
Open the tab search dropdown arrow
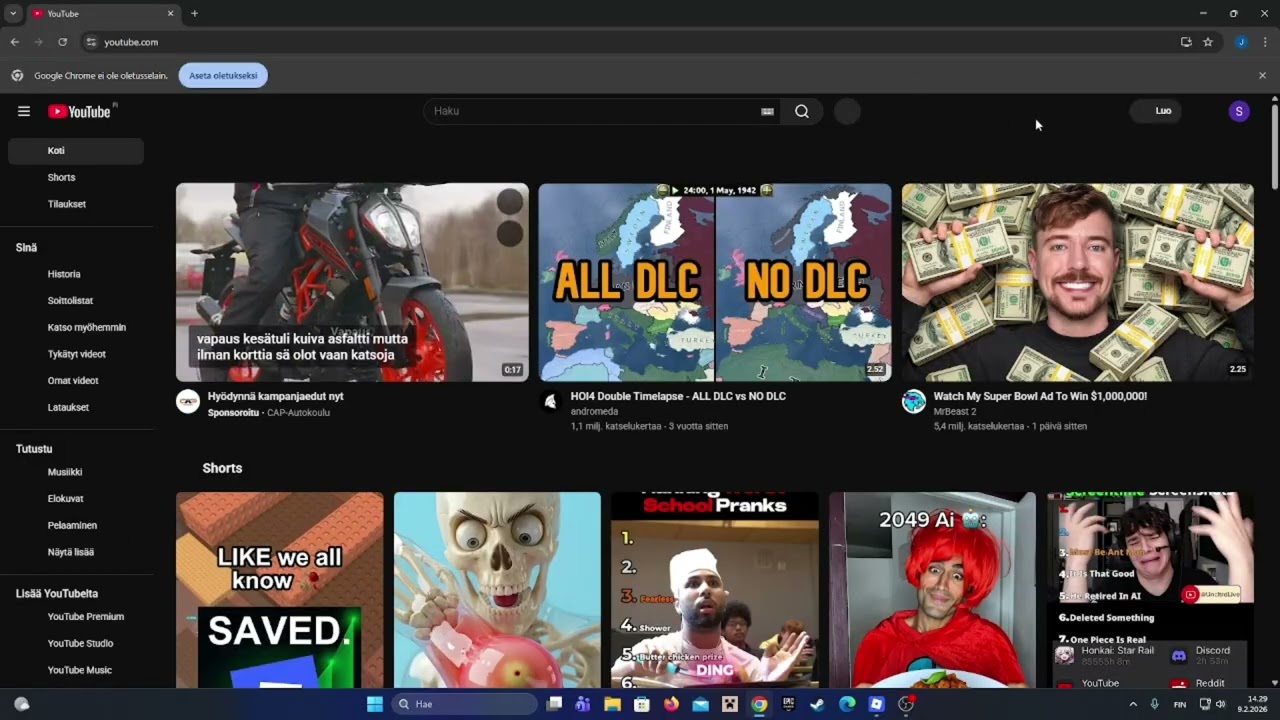point(13,13)
